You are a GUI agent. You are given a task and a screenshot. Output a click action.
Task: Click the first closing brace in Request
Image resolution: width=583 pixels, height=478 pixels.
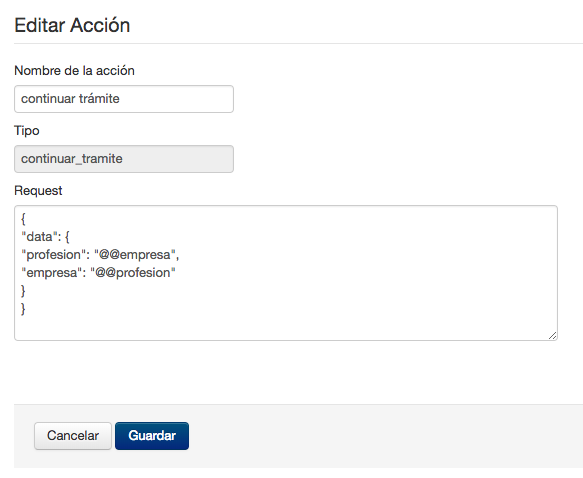[x=23, y=291]
